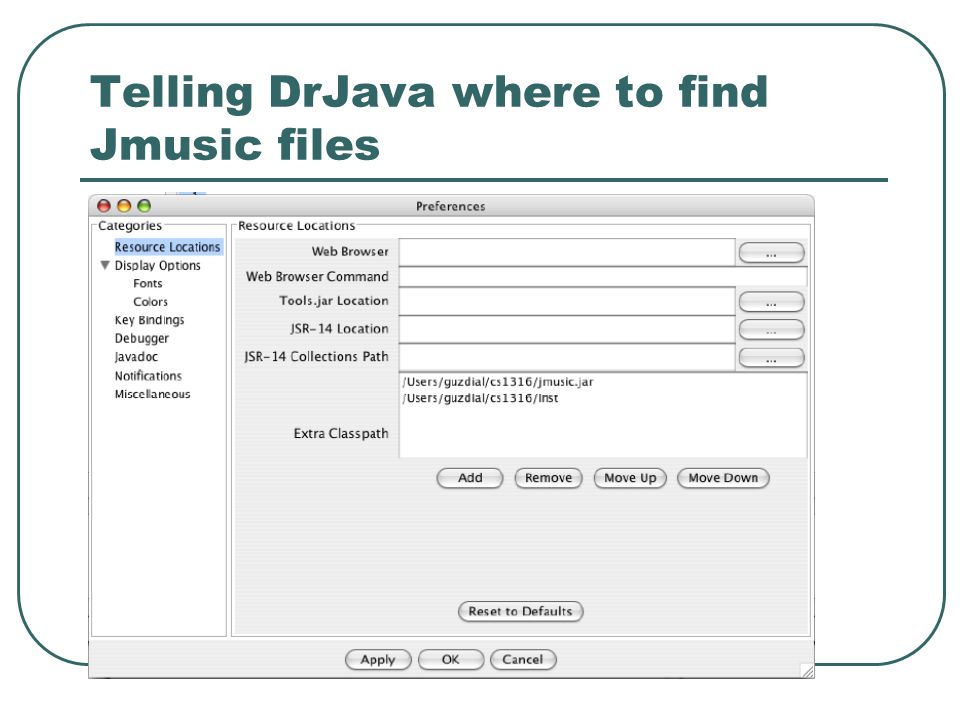Screen dimensions: 960x720
Task: Open the Colors category
Action: [x=150, y=302]
